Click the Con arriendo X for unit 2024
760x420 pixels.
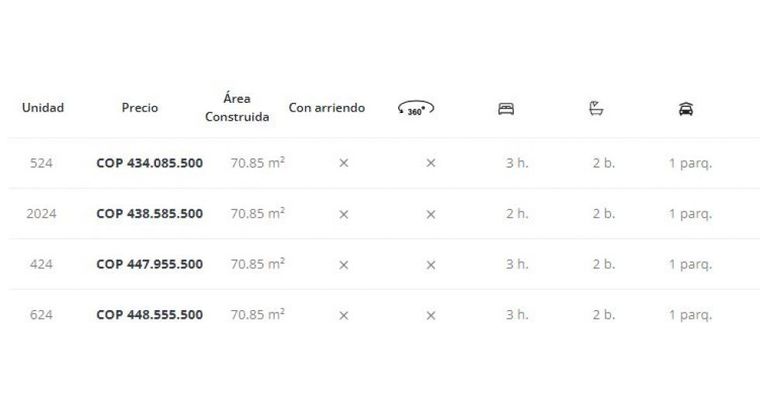tap(344, 214)
